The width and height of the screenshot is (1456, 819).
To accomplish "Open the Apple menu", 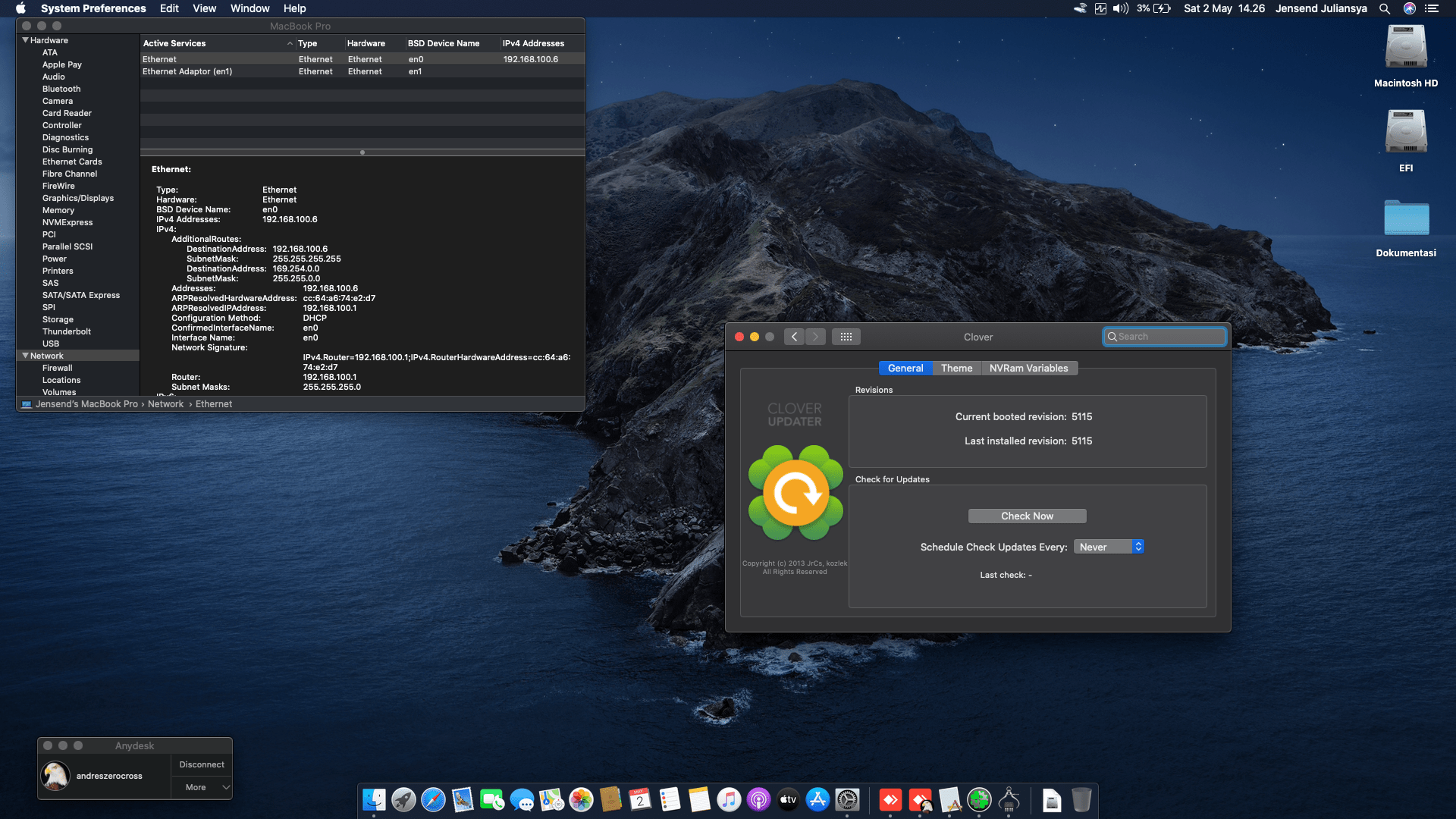I will pyautogui.click(x=20, y=8).
